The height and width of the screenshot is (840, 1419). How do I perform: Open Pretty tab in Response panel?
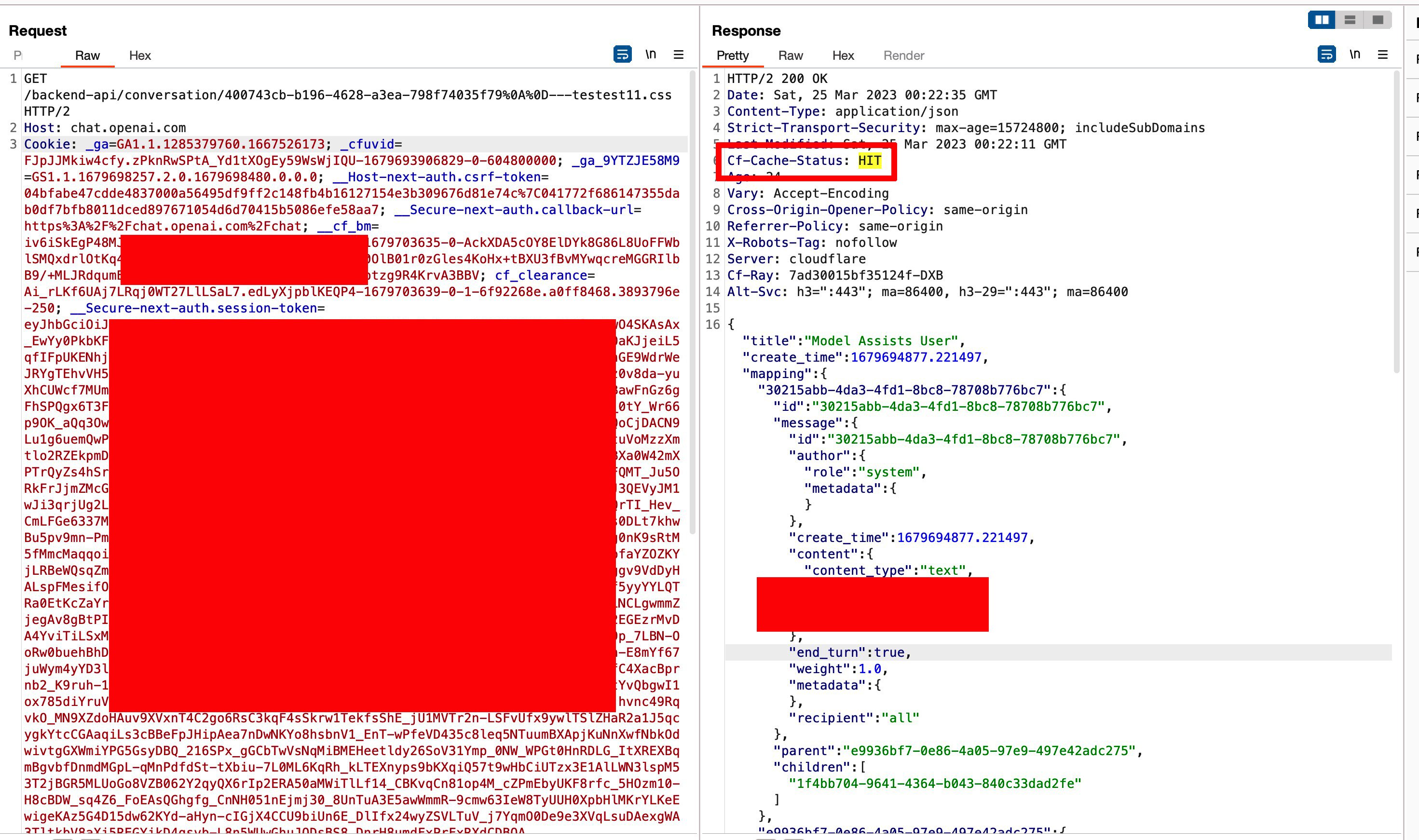click(733, 55)
